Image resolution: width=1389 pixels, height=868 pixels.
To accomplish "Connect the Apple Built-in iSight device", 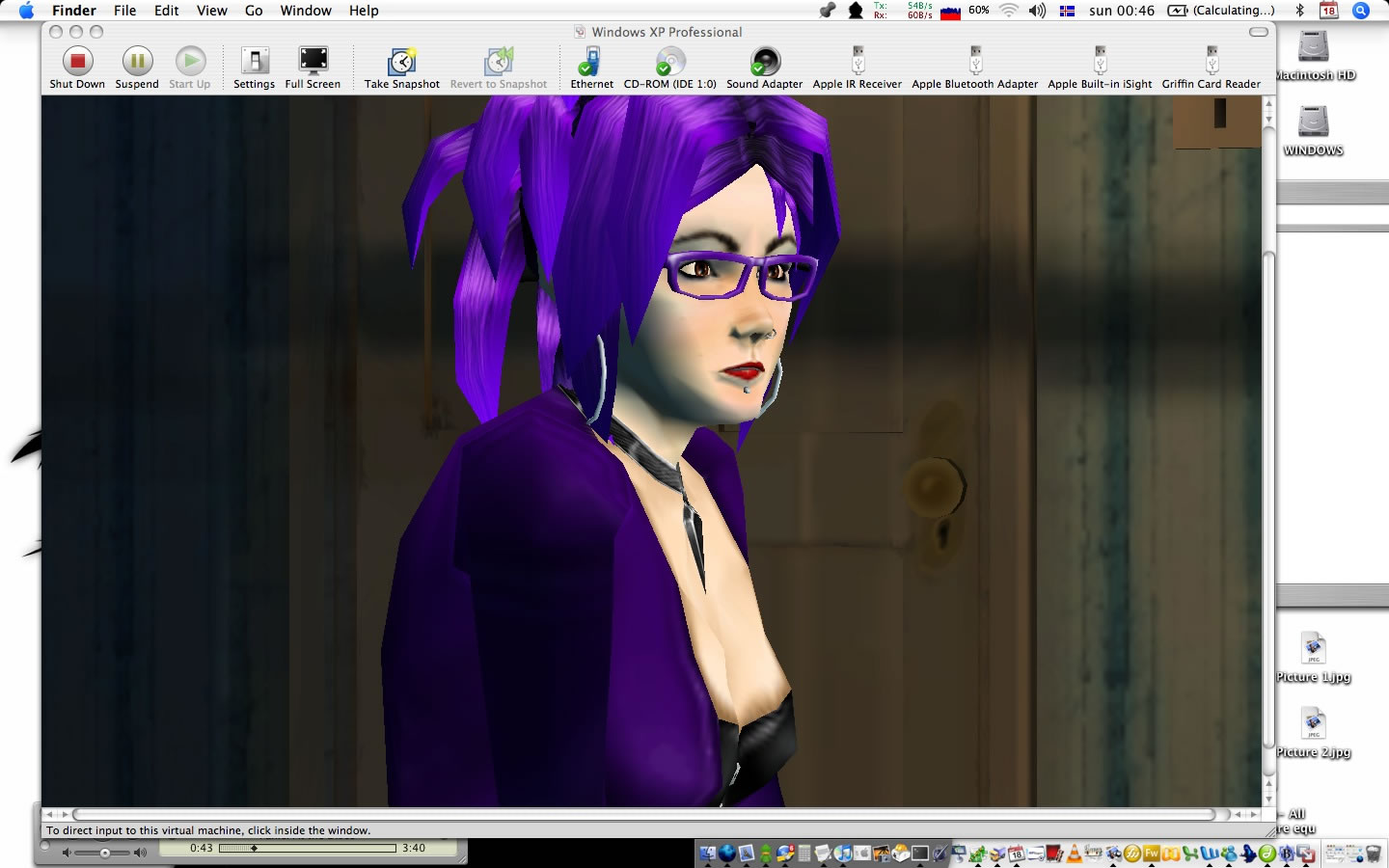I will (x=1100, y=68).
